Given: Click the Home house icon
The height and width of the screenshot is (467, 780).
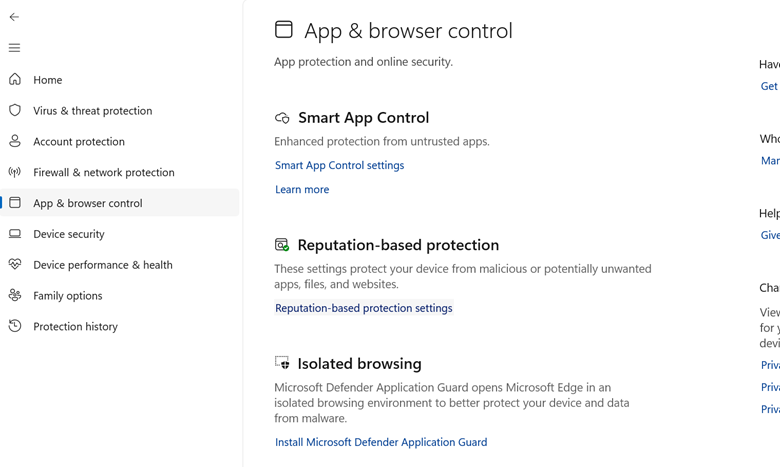Looking at the screenshot, I should point(15,79).
